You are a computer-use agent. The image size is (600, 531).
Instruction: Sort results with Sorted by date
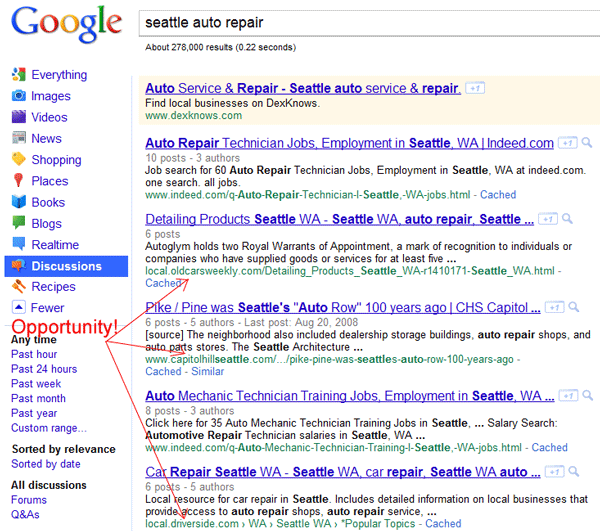(x=46, y=464)
